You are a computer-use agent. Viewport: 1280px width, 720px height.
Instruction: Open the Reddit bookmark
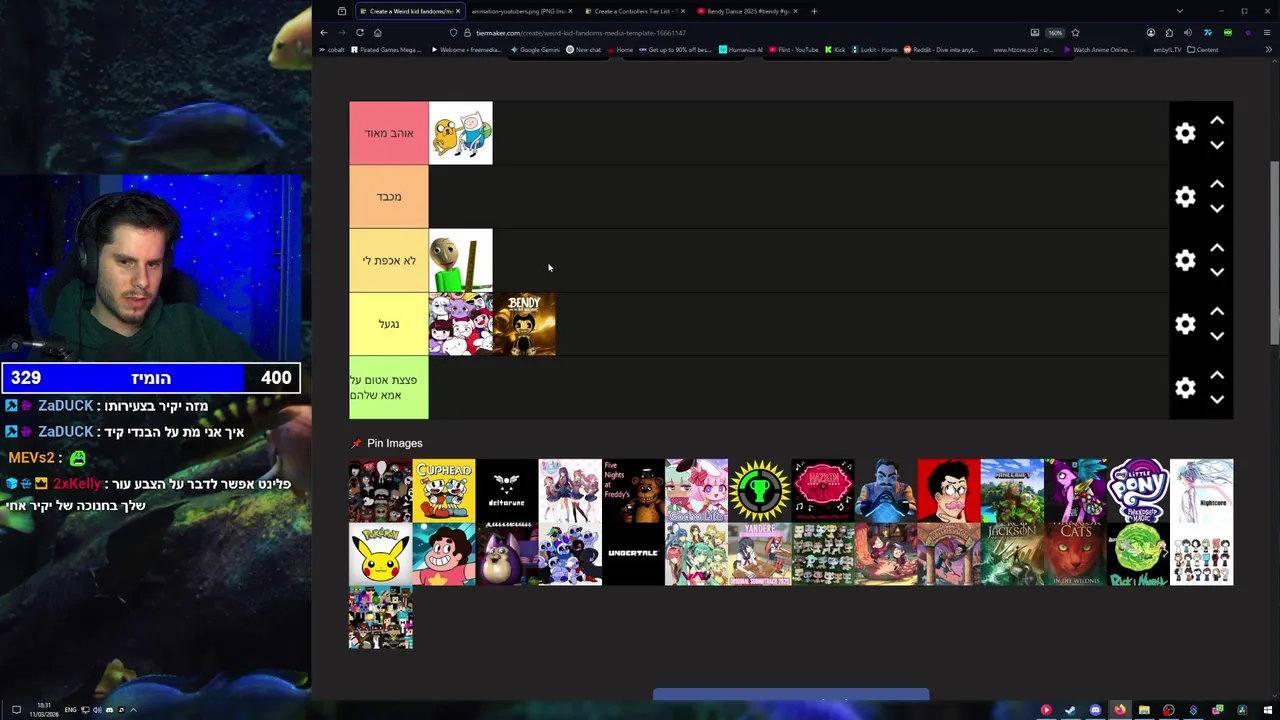point(941,50)
